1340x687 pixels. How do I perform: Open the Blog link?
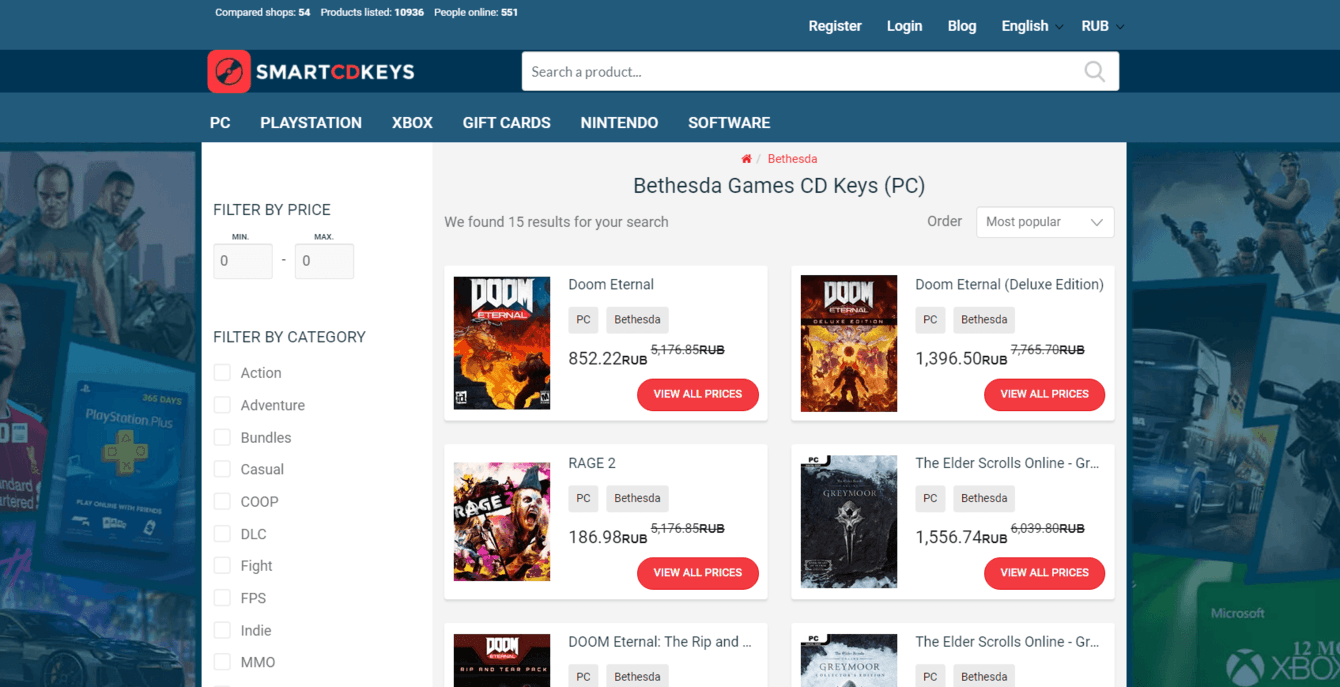[x=962, y=26]
